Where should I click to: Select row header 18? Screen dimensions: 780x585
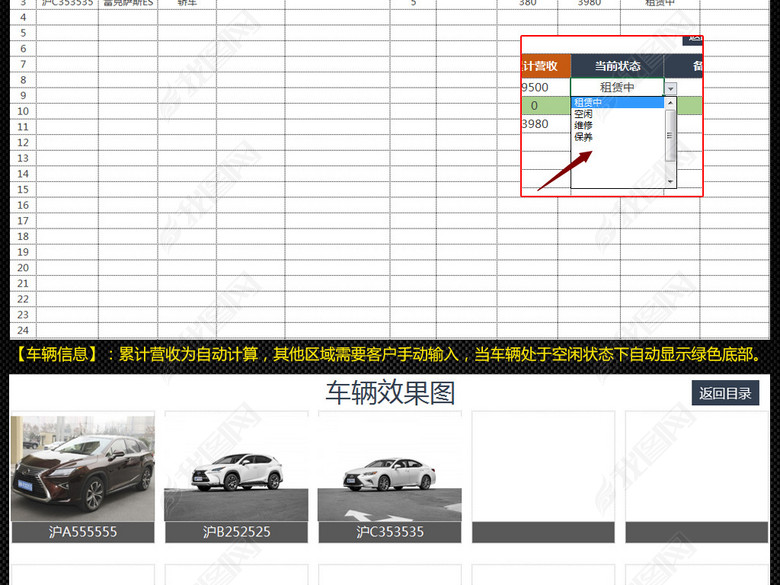click(23, 236)
